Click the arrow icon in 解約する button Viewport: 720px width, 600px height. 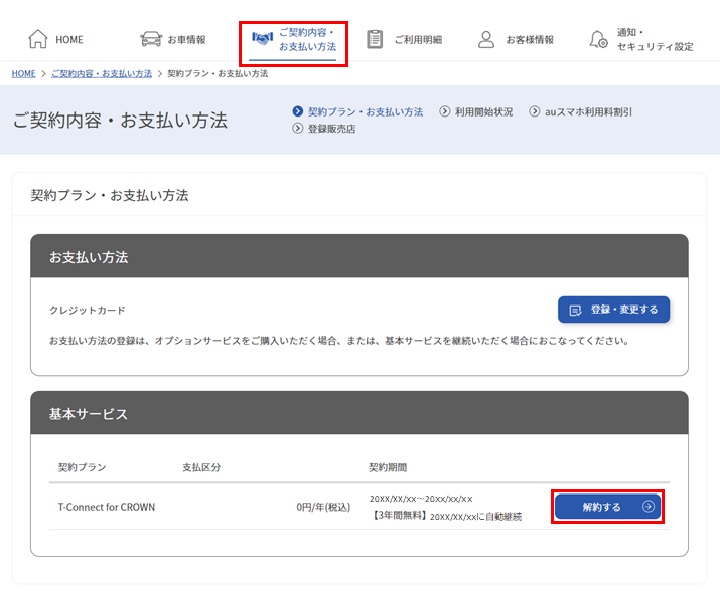pyautogui.click(x=648, y=506)
